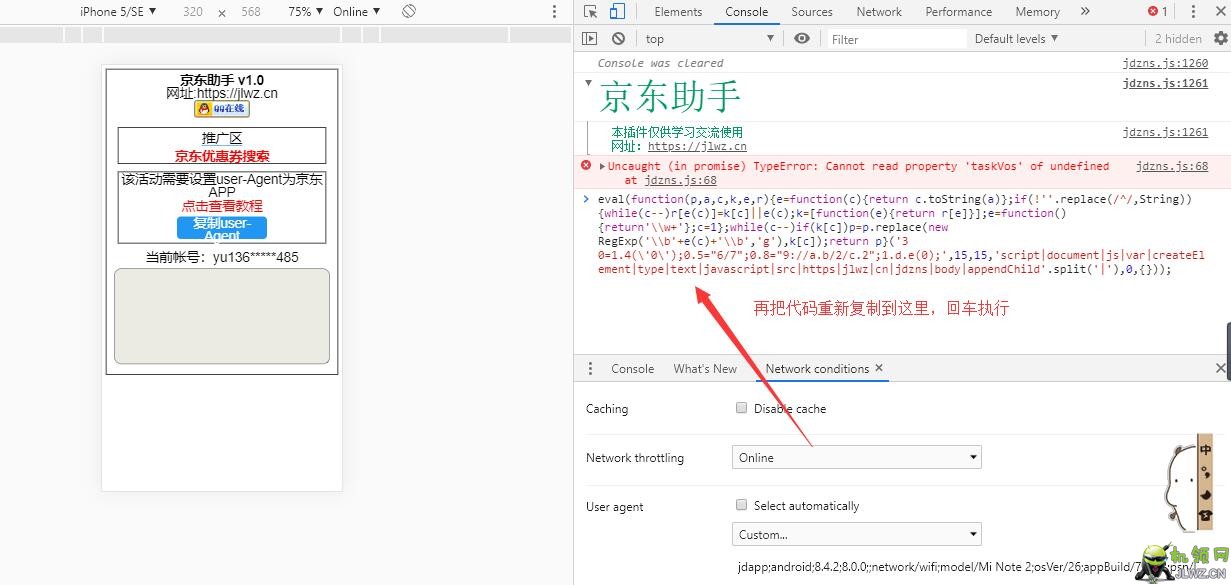Open the device toolbar Online throttling dropdown
Screen dimensions: 1231x585
pyautogui.click(x=357, y=12)
